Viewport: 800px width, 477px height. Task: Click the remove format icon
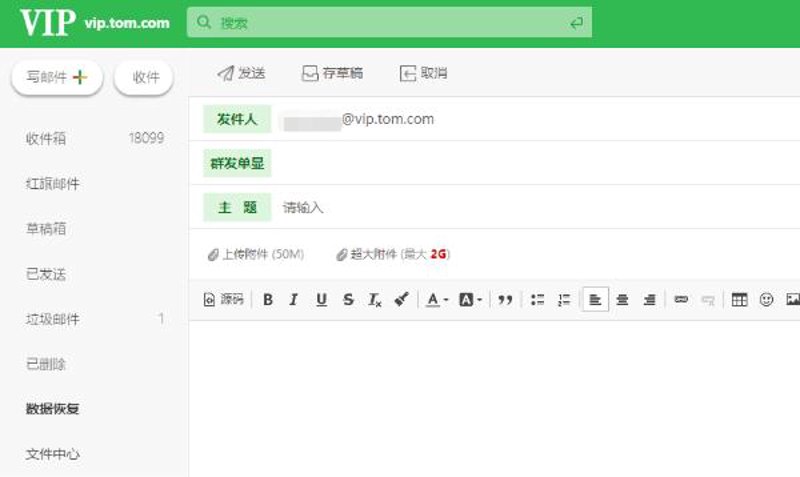pyautogui.click(x=374, y=299)
